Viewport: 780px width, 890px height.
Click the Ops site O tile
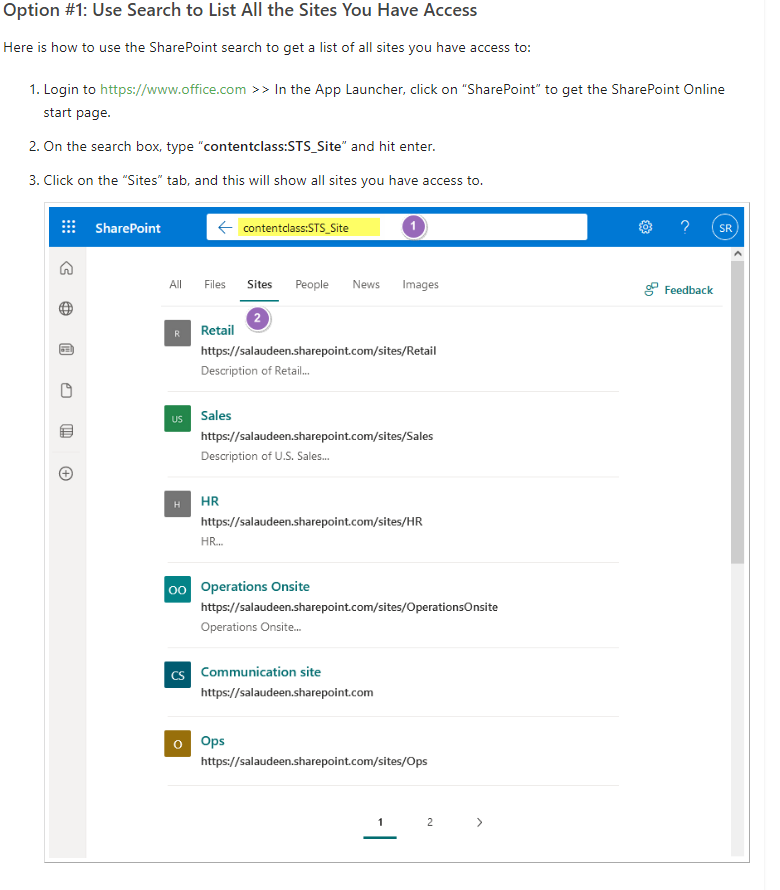[x=178, y=744]
